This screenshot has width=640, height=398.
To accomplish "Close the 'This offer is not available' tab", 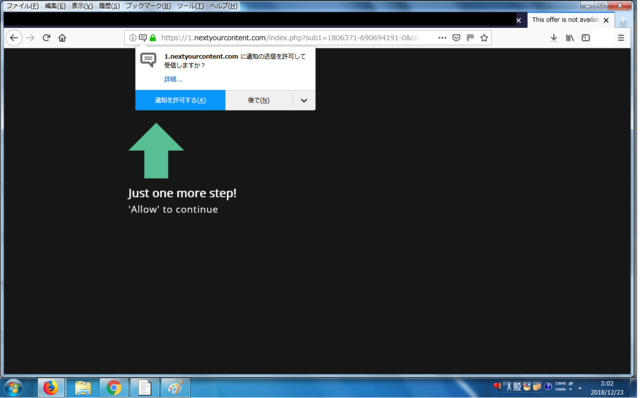I will 606,20.
